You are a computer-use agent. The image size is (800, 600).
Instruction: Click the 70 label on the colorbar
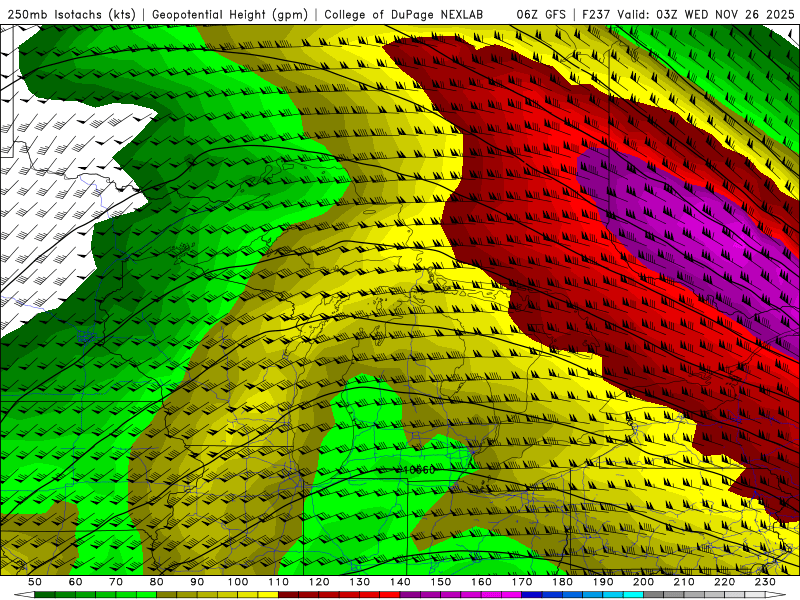coord(116,582)
